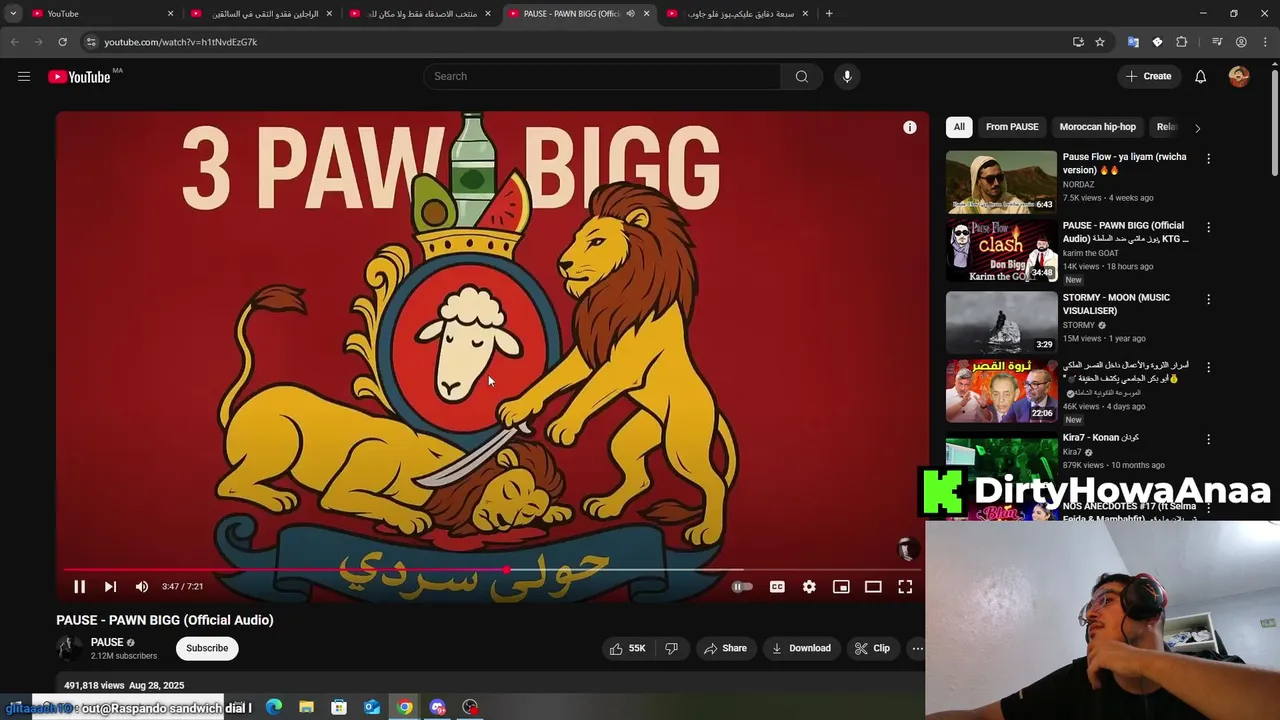Select the Moroccan hip-hop chip
This screenshot has height=720, width=1280.
coord(1097,127)
